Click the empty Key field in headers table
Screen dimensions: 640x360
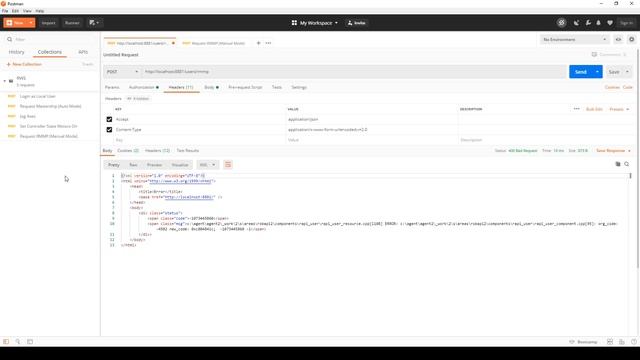point(199,140)
